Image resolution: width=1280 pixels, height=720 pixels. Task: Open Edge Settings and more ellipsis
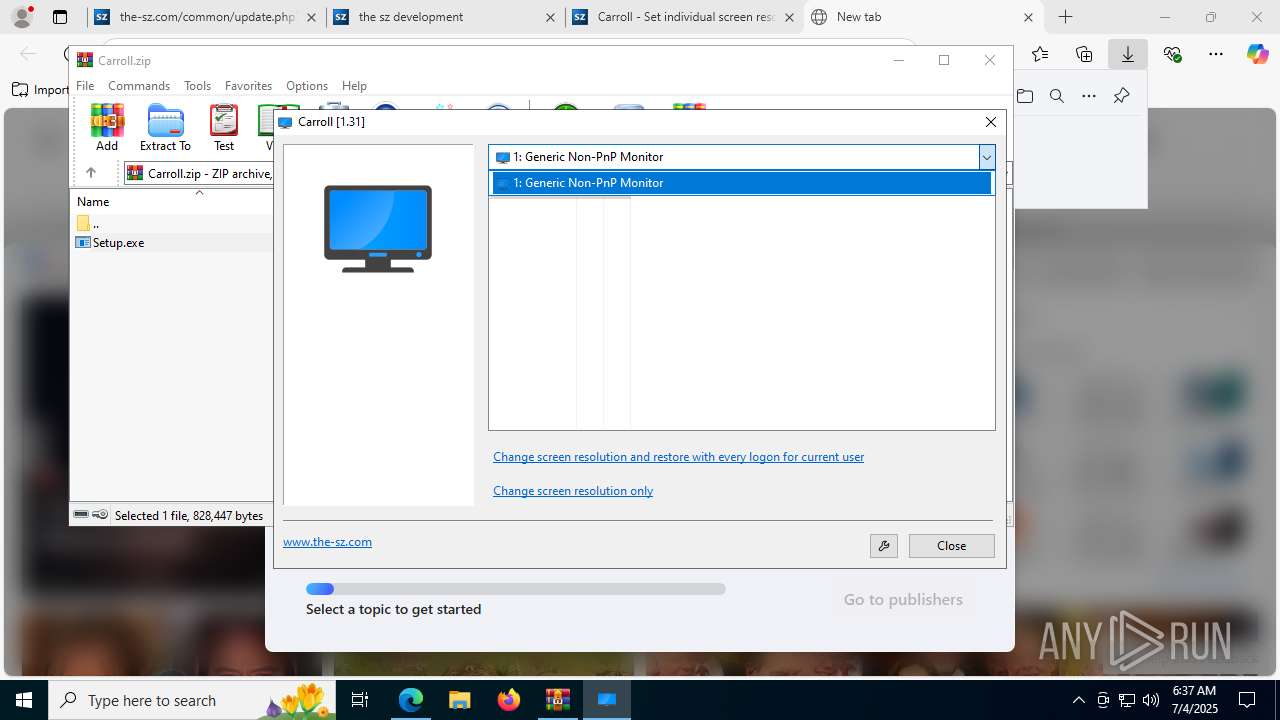[1216, 54]
